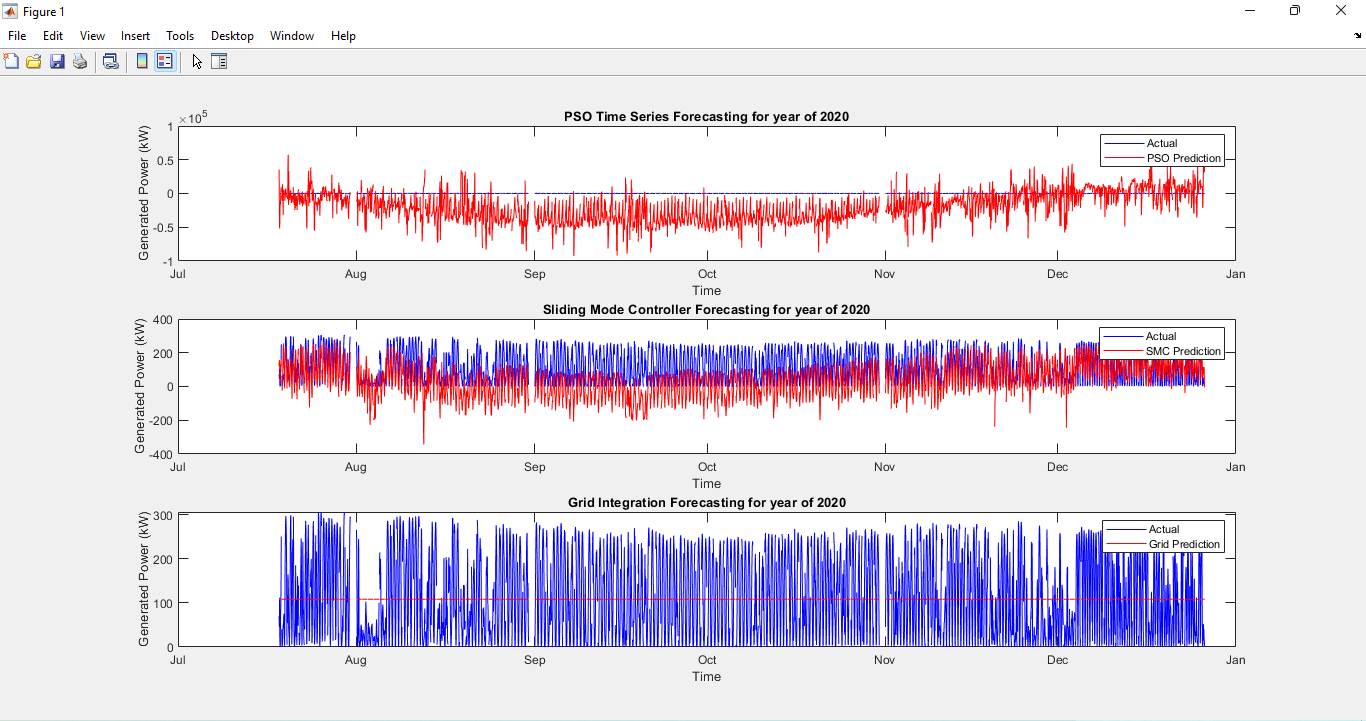Image resolution: width=1366 pixels, height=721 pixels.
Task: Select the PSO Prediction legend entry
Action: pos(1183,158)
